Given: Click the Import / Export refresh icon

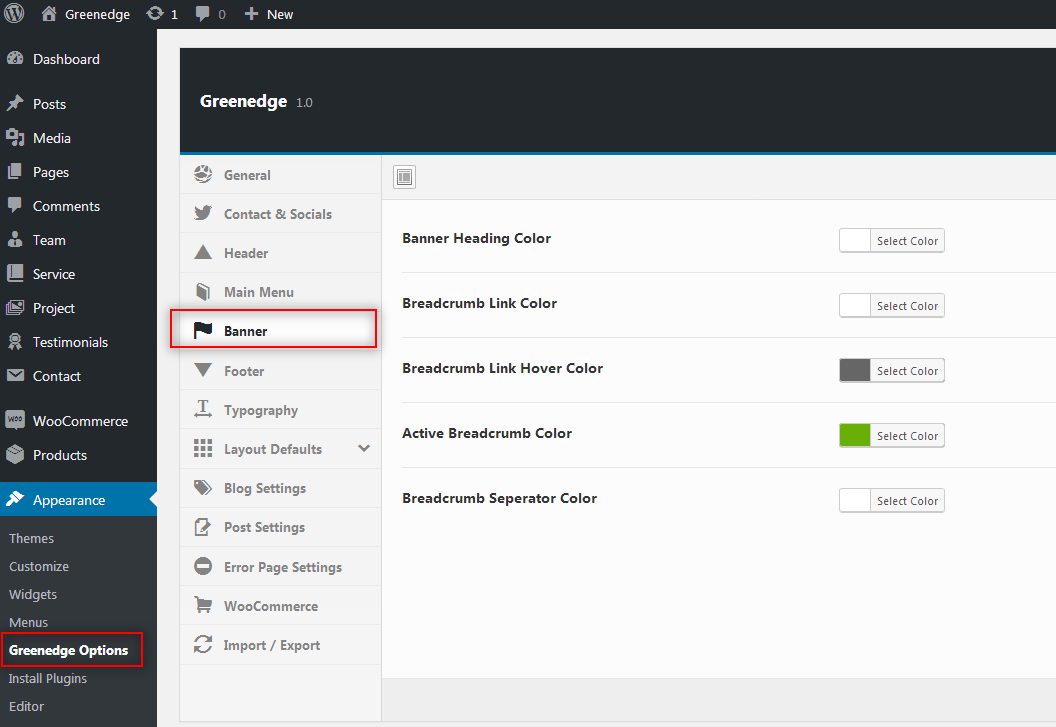Looking at the screenshot, I should coord(203,644).
